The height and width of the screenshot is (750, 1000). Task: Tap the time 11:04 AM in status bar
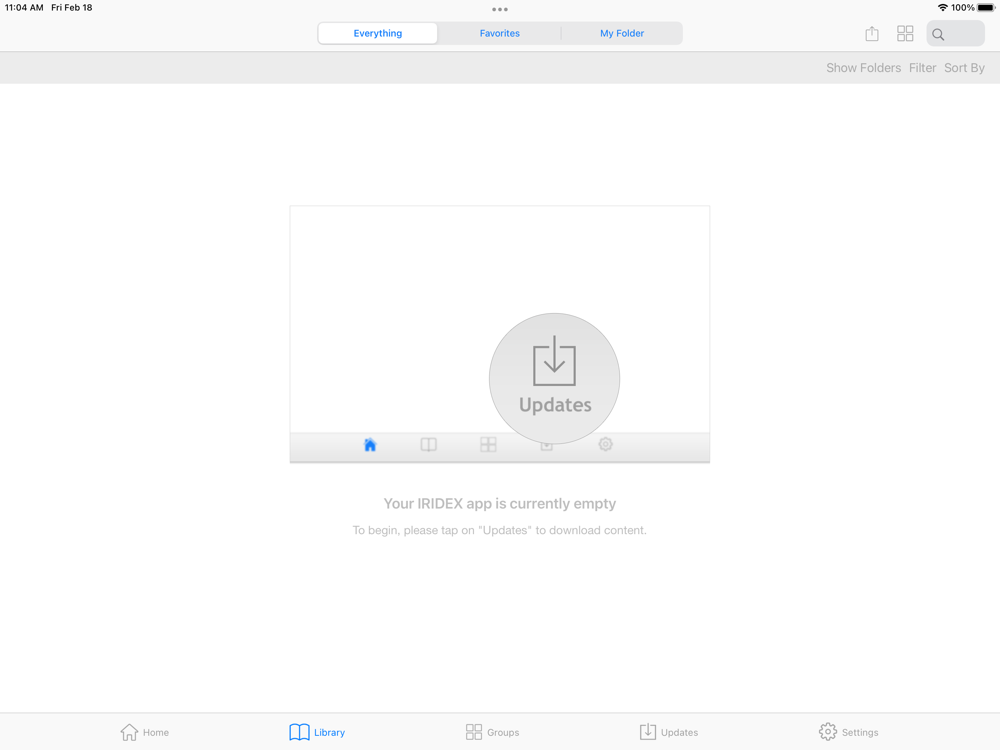(x=24, y=8)
